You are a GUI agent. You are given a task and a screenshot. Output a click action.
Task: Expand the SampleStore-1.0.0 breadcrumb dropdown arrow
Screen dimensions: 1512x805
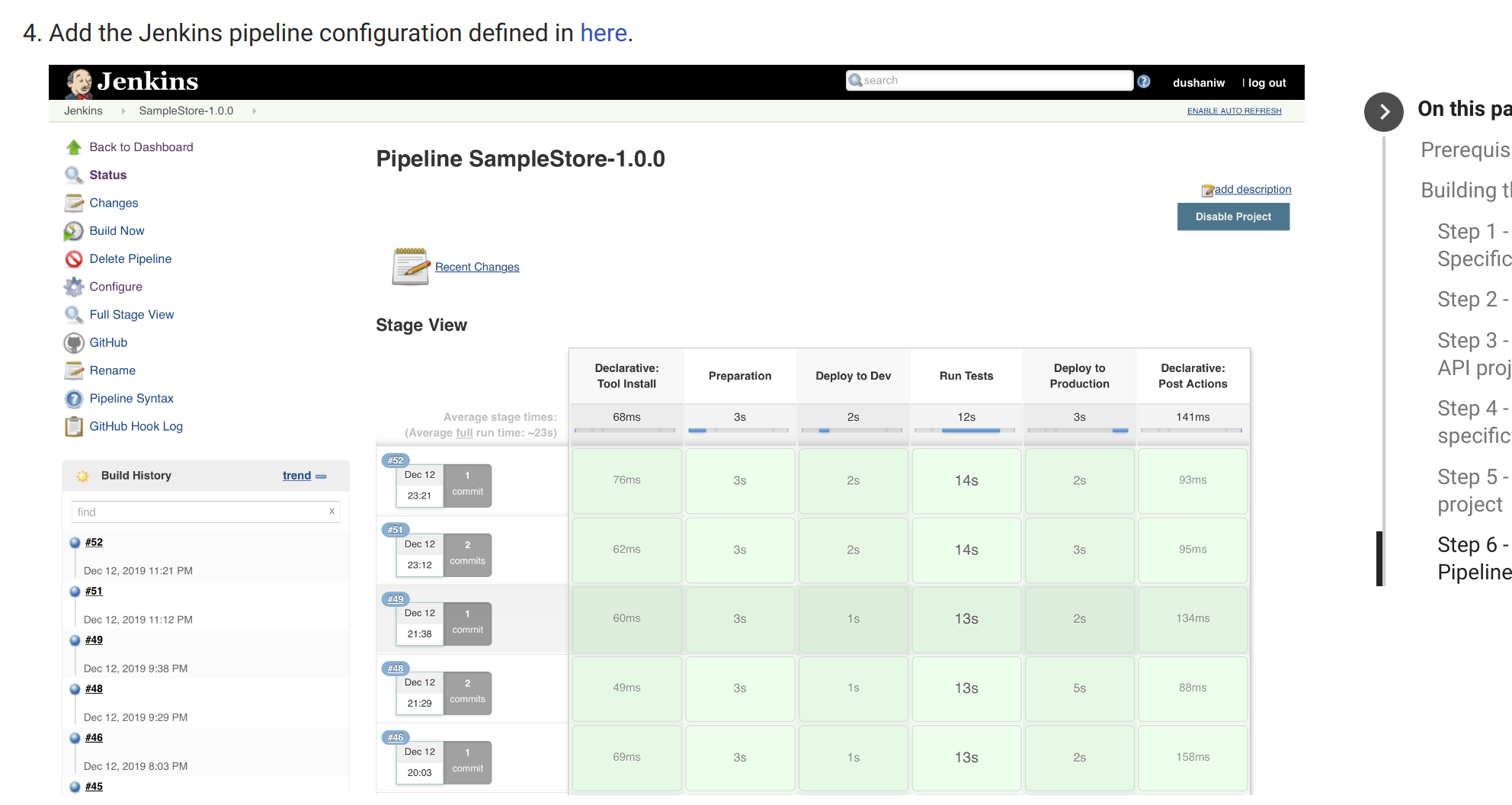click(254, 111)
